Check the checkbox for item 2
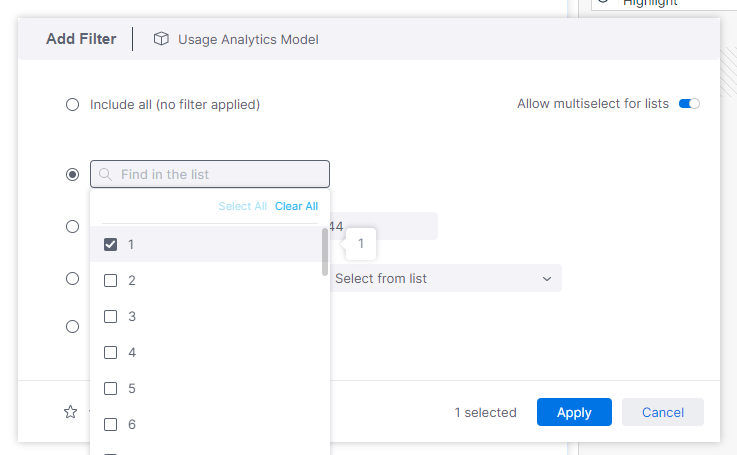This screenshot has width=737, height=455. (x=111, y=280)
